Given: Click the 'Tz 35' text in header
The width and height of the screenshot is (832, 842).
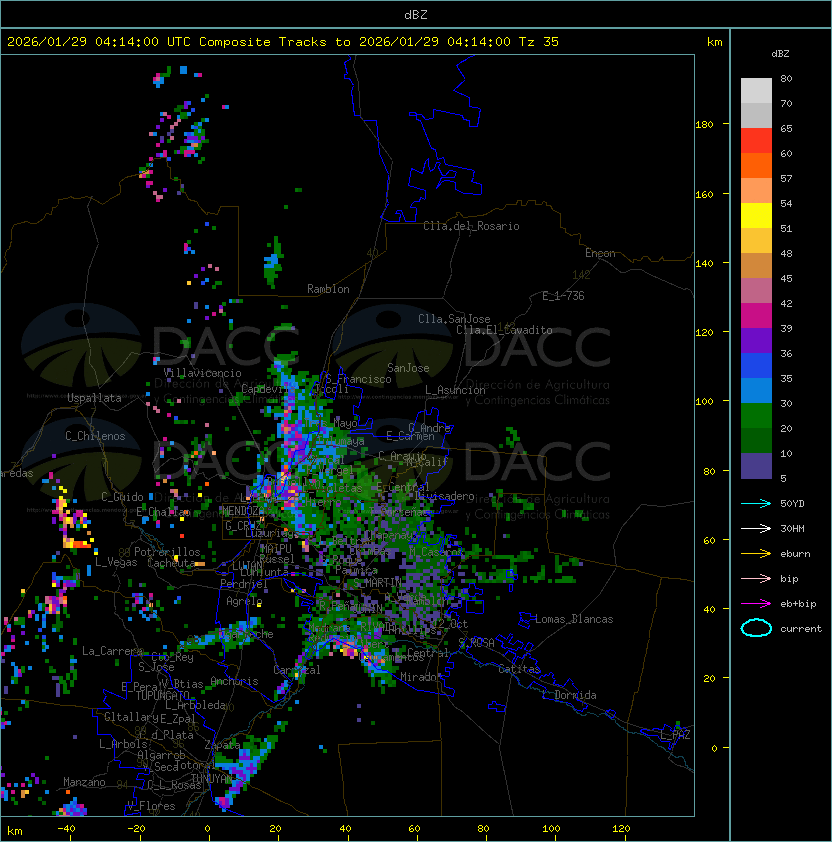Looking at the screenshot, I should pos(539,42).
